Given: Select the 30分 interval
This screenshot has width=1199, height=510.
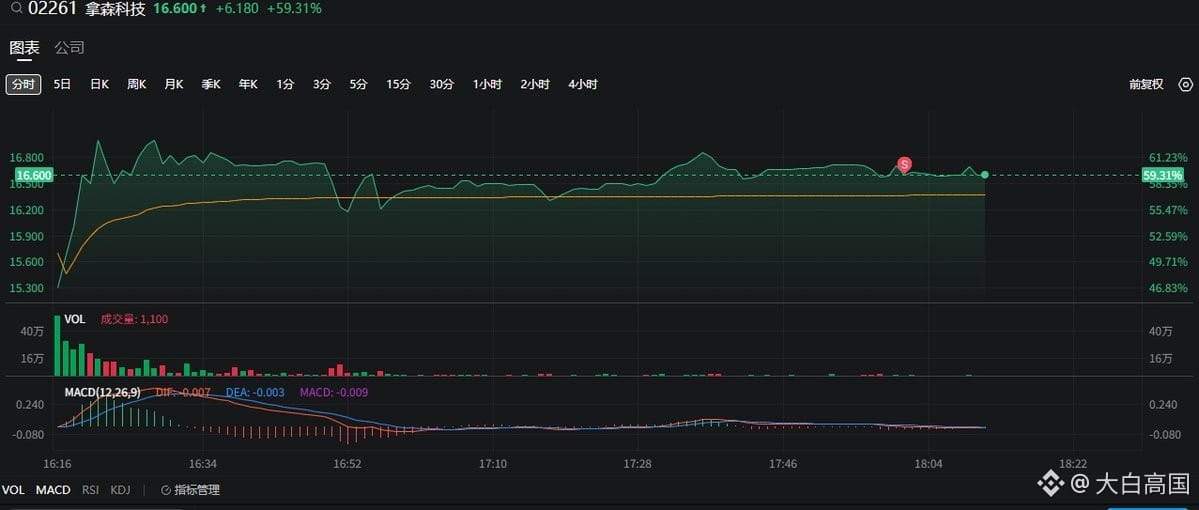Looking at the screenshot, I should click(441, 84).
